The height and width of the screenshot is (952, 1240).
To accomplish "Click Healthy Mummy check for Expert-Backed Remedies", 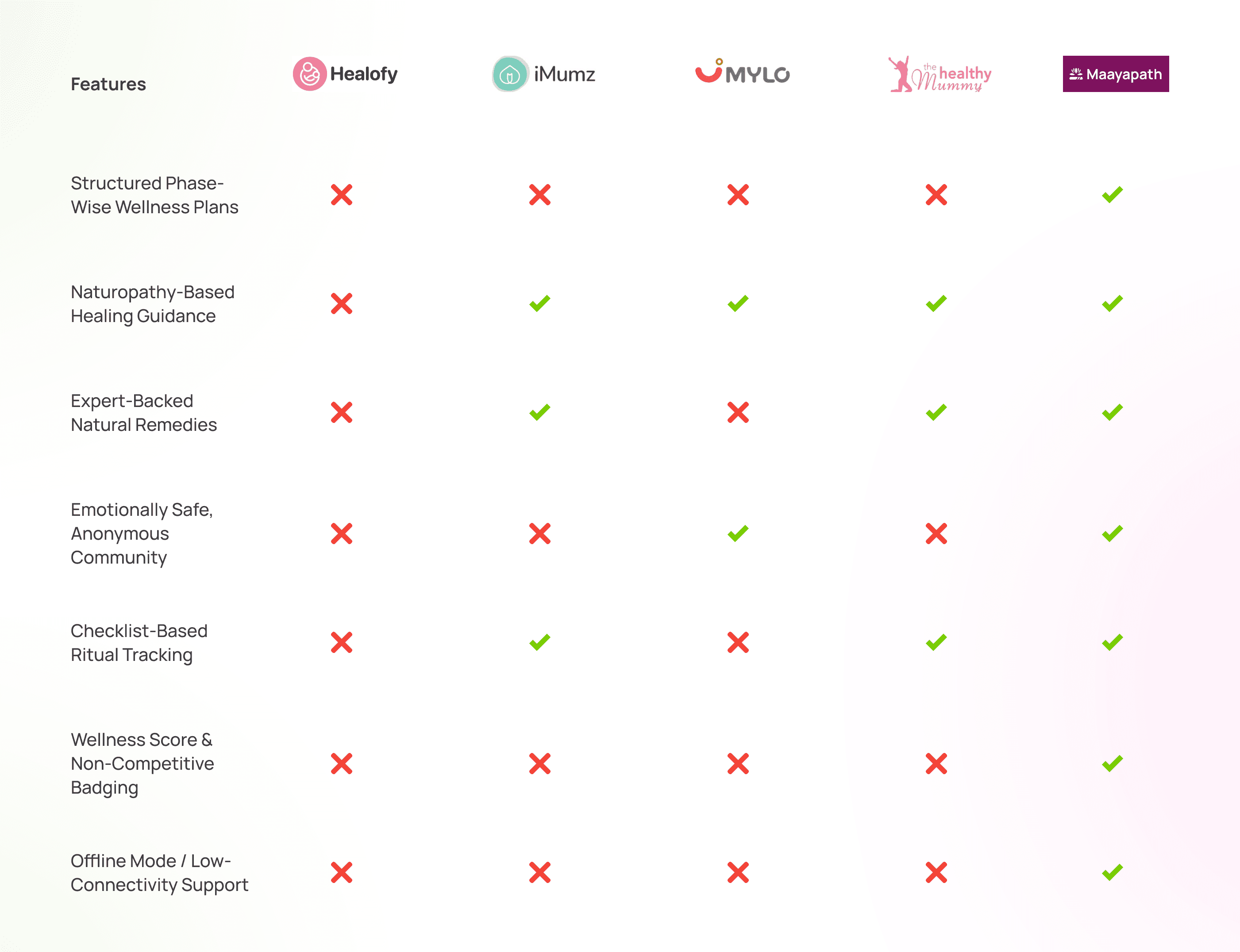I will pyautogui.click(x=936, y=412).
